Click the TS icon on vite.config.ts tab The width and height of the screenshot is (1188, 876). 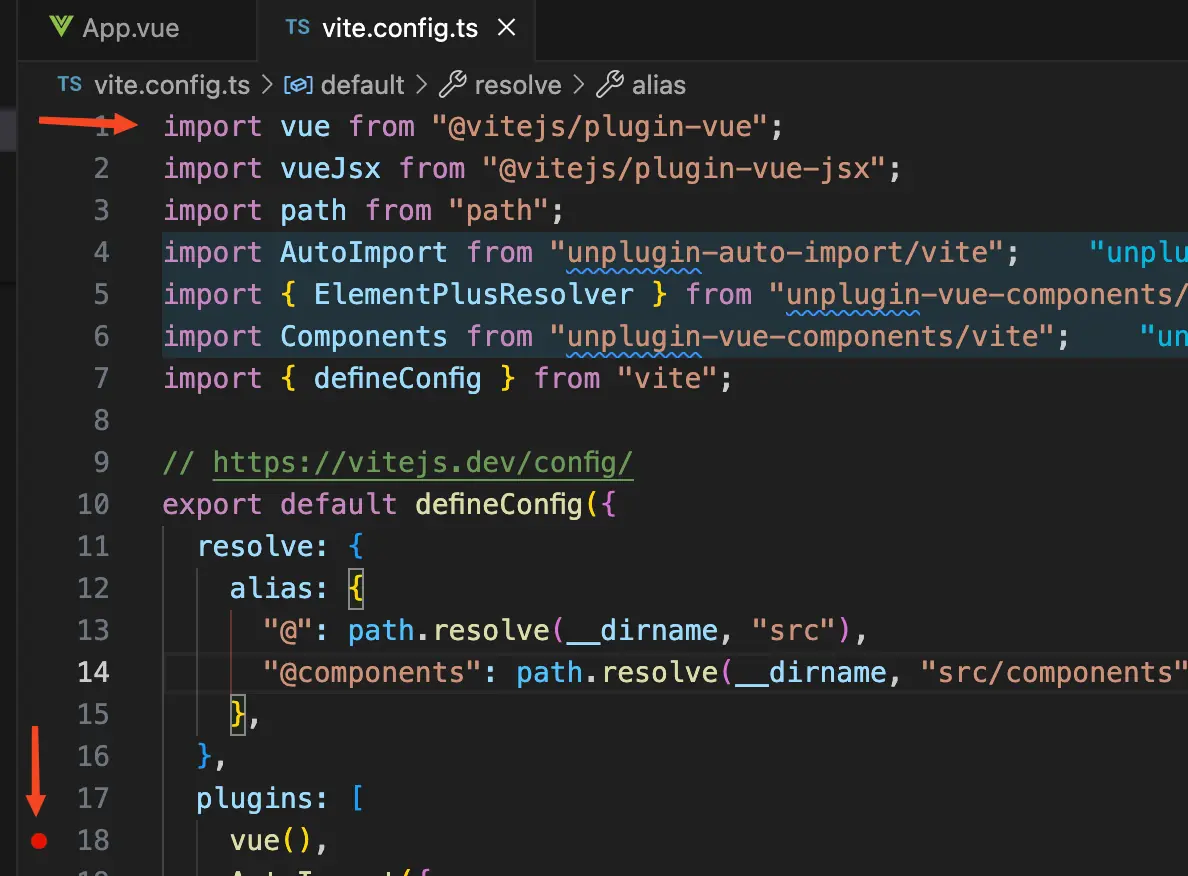[297, 28]
